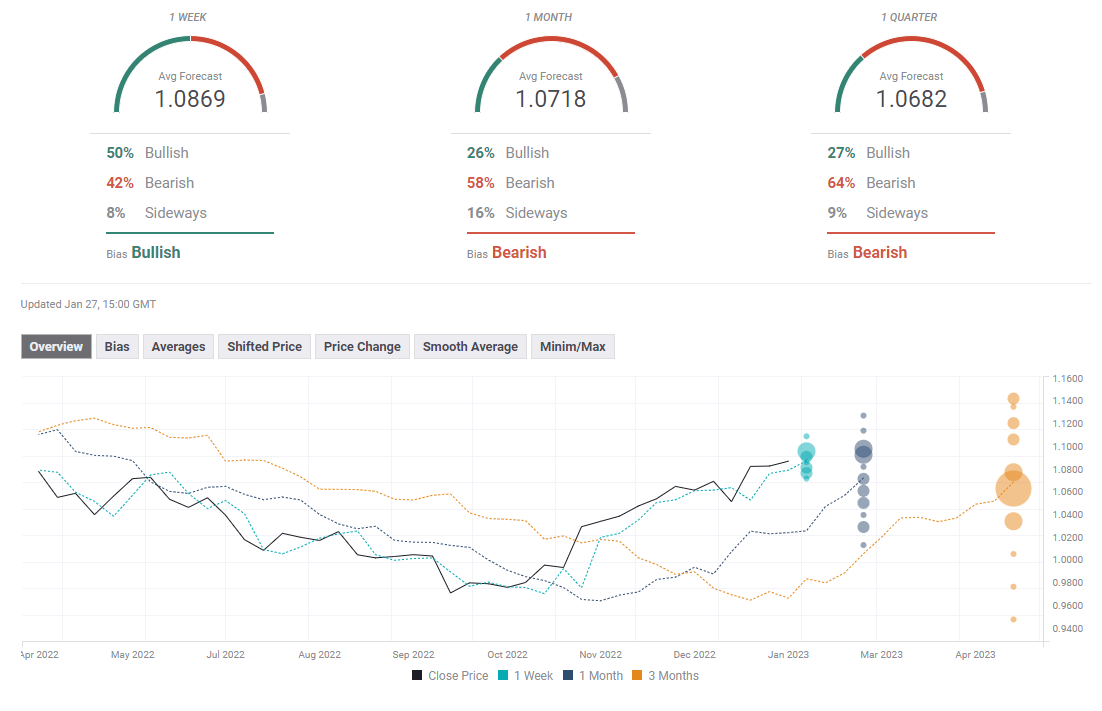Viewport: 1102px width, 711px height.
Task: Click the 1 Quarter forecast gauge
Action: (x=911, y=80)
